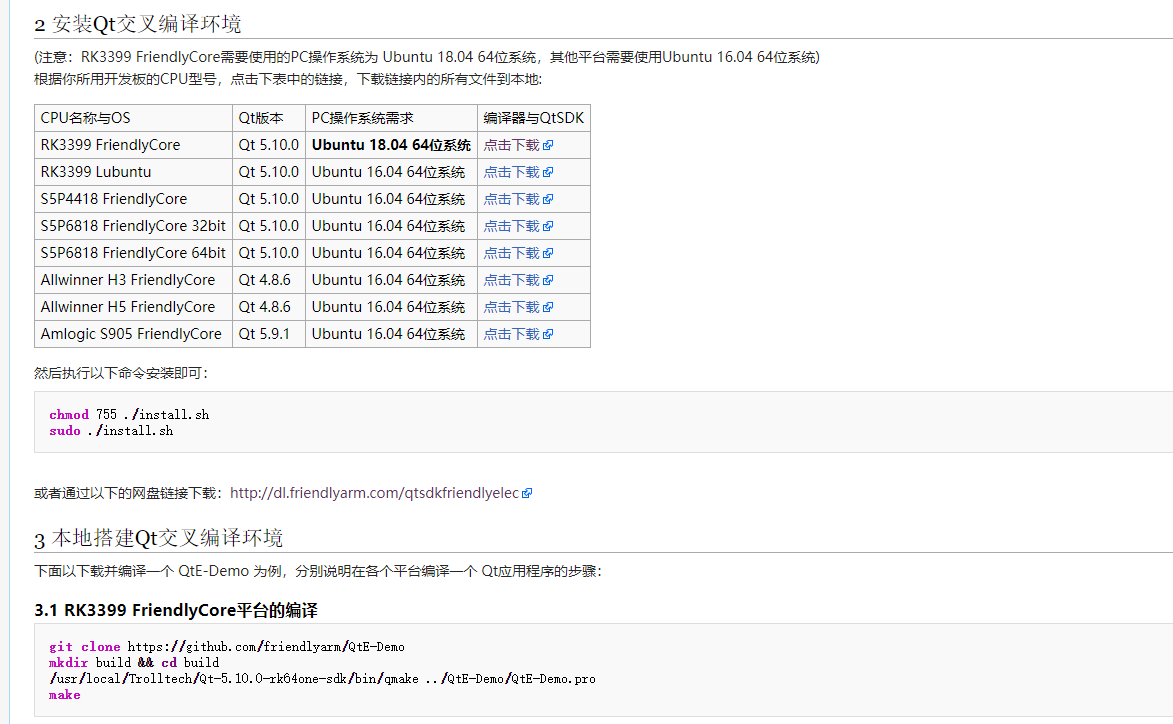Click Qt 4.8.6 in Allwinner H5 row
The width and height of the screenshot is (1173, 724).
coord(269,307)
